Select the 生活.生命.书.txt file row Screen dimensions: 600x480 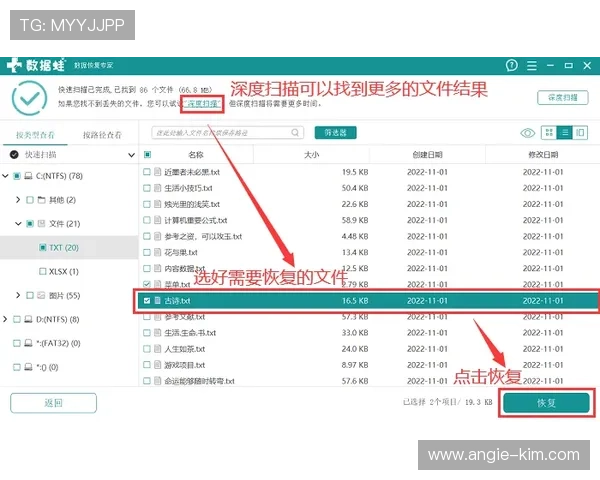369,333
